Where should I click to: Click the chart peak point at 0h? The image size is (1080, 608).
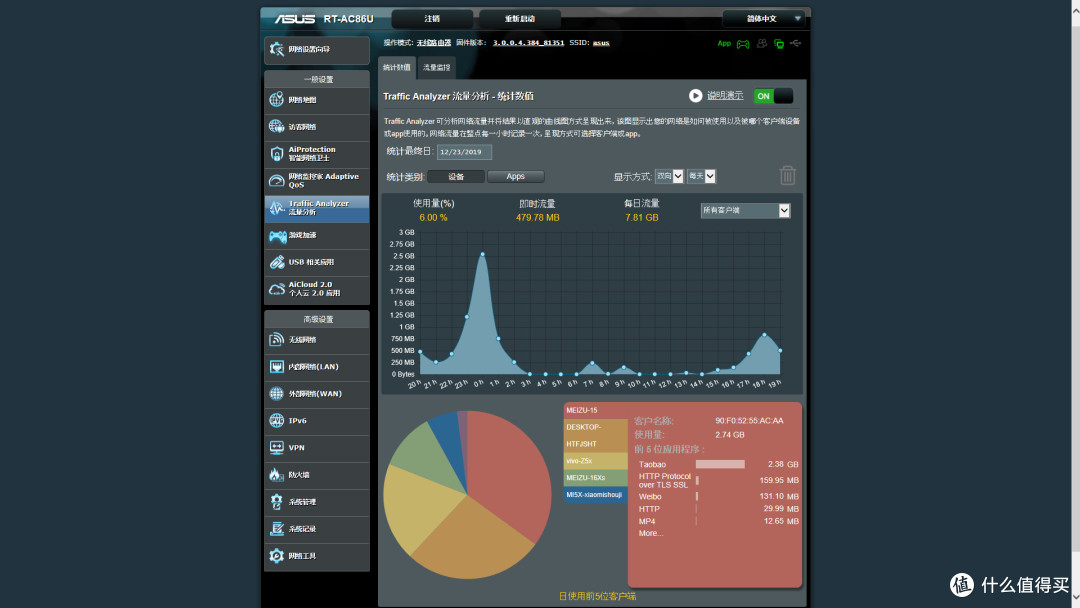[482, 255]
